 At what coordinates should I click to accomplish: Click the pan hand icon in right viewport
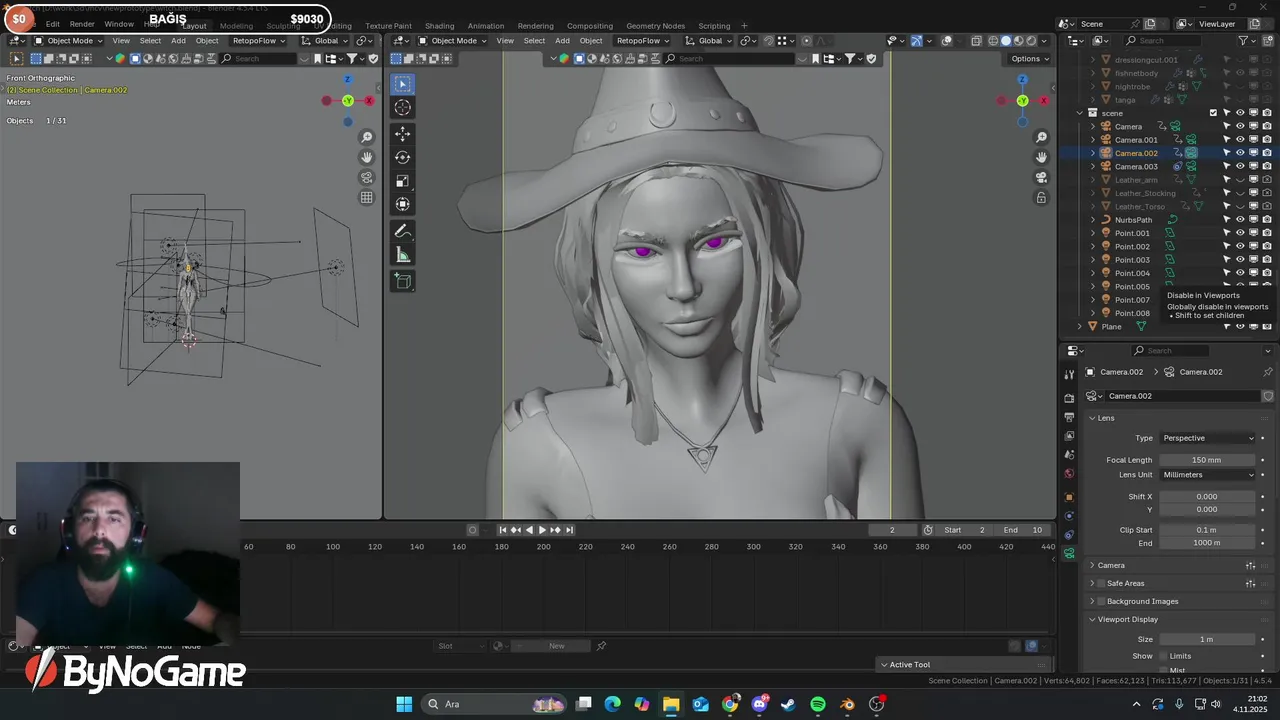tap(1041, 157)
